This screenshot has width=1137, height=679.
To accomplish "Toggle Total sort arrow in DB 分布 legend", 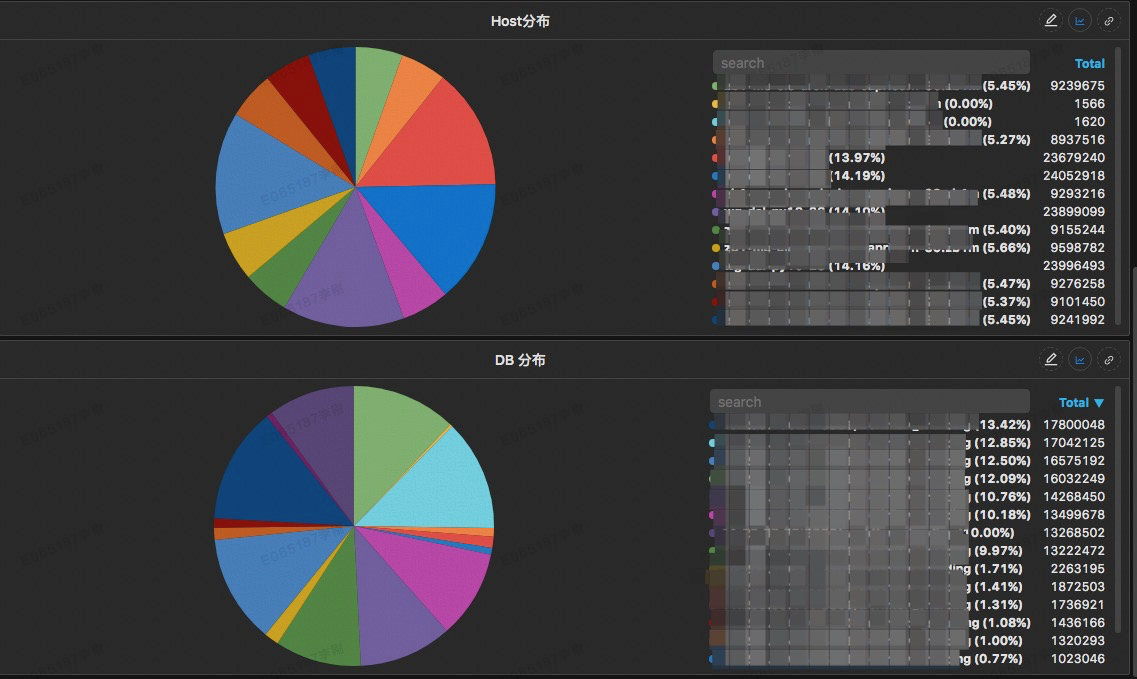I will tap(1099, 403).
